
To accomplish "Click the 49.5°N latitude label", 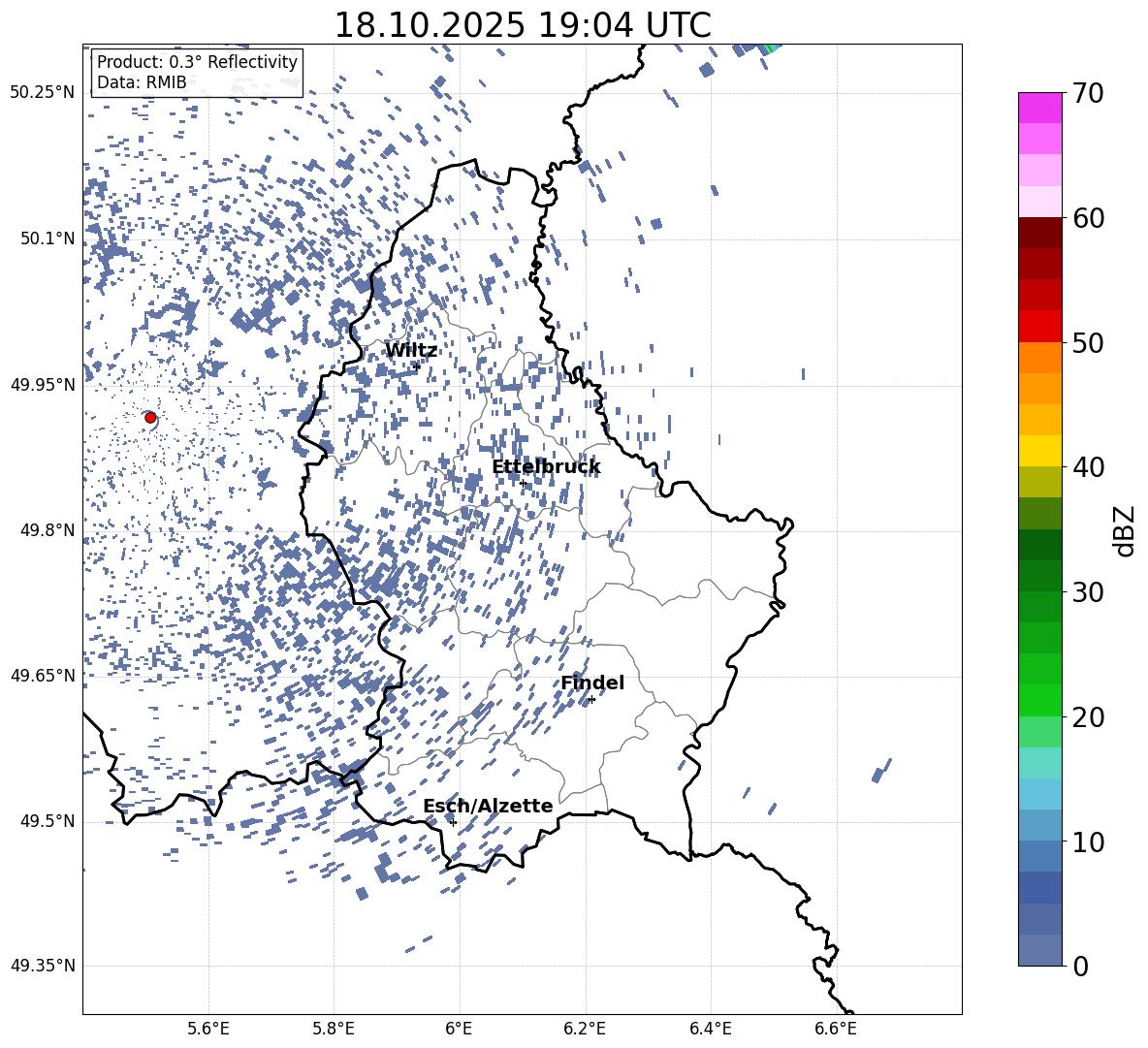I will point(48,821).
